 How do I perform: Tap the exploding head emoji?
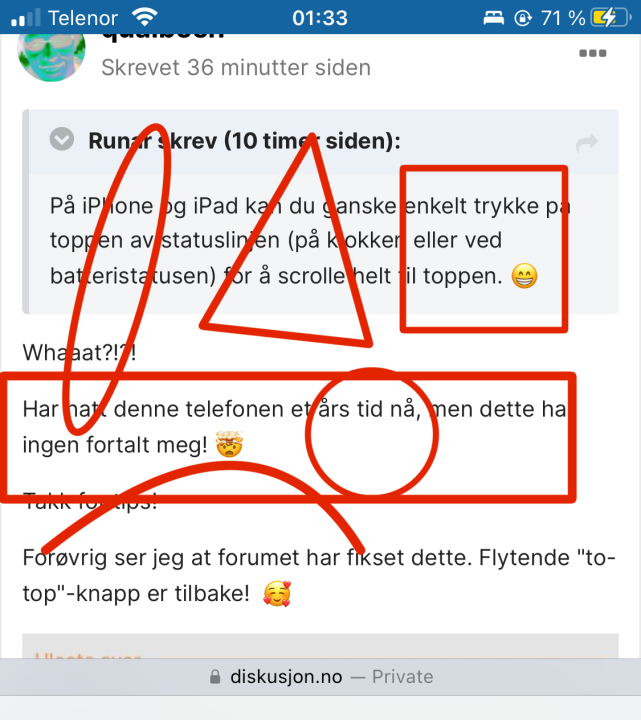(229, 444)
